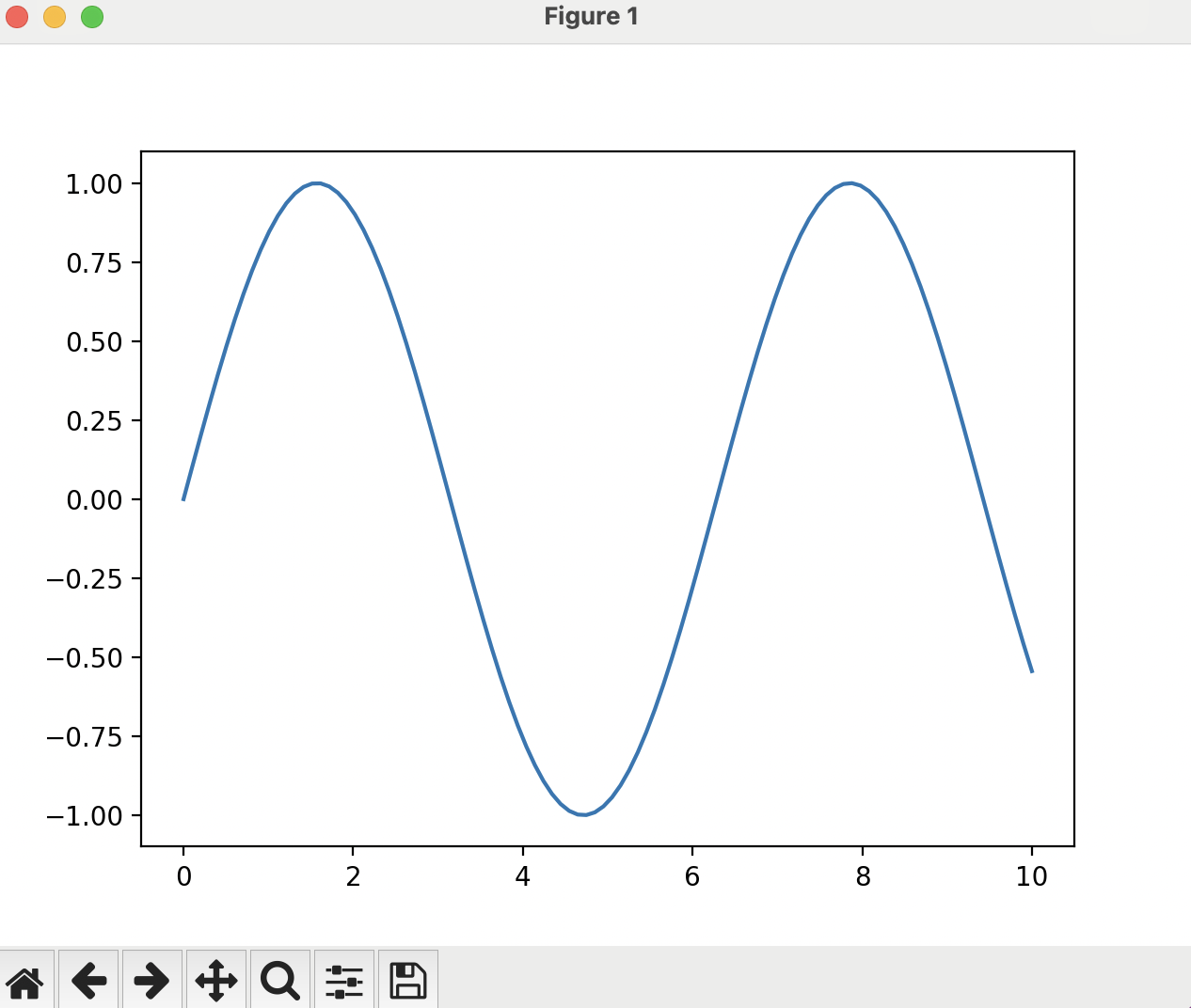Activate the Pan/Zoom tool

coord(216,980)
